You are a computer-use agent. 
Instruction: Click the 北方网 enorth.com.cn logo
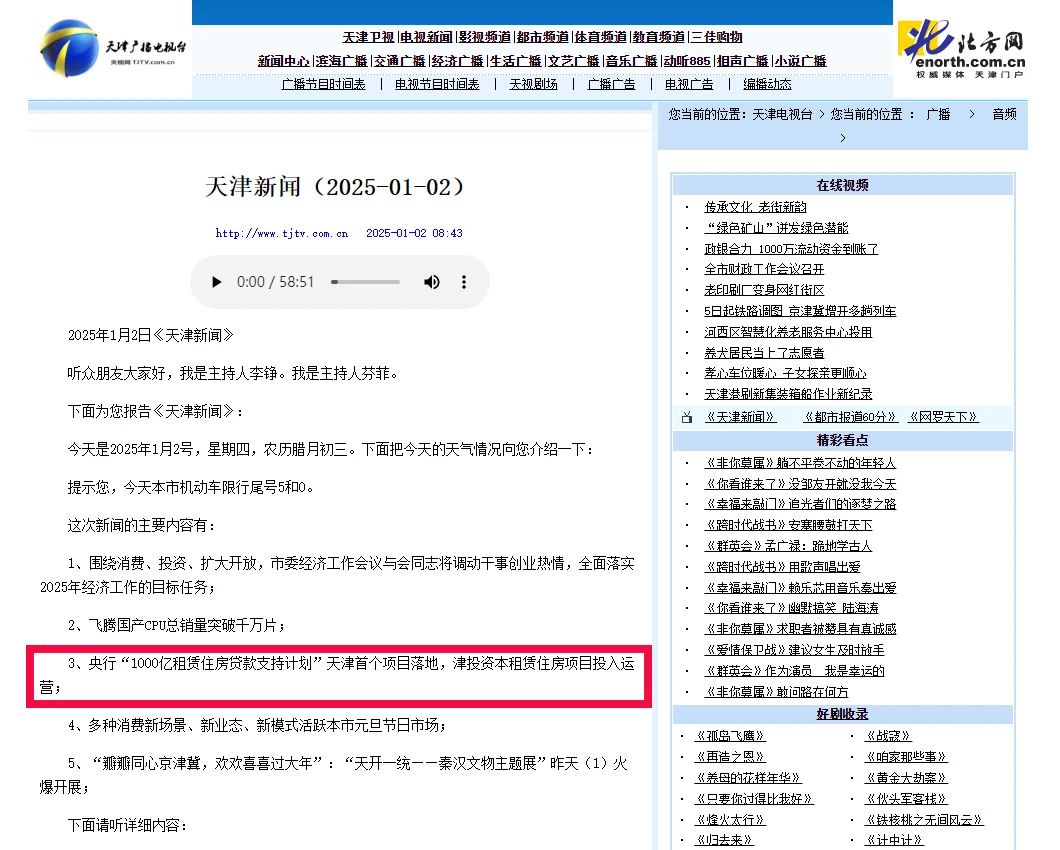point(962,49)
